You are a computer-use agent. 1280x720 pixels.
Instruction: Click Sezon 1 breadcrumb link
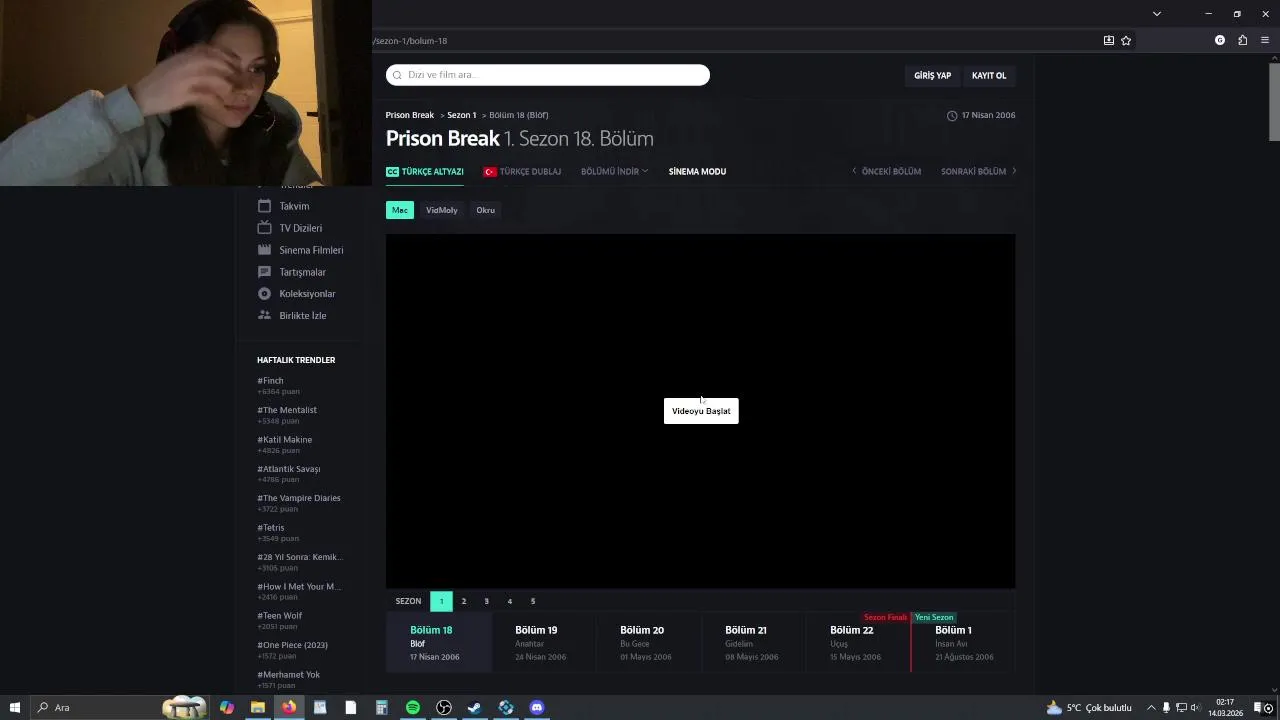coord(461,115)
